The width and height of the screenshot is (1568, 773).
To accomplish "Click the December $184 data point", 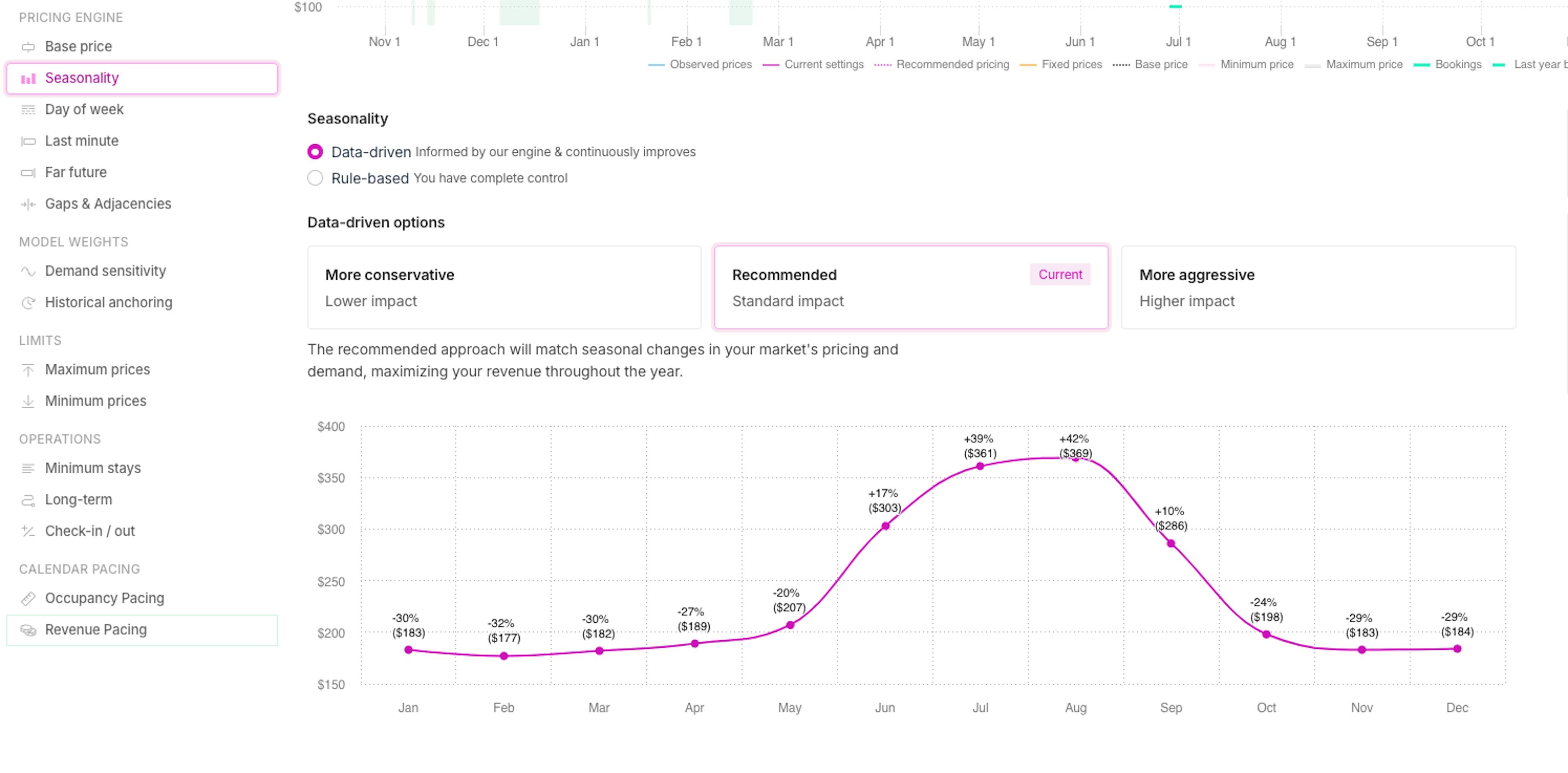I will tap(1457, 649).
